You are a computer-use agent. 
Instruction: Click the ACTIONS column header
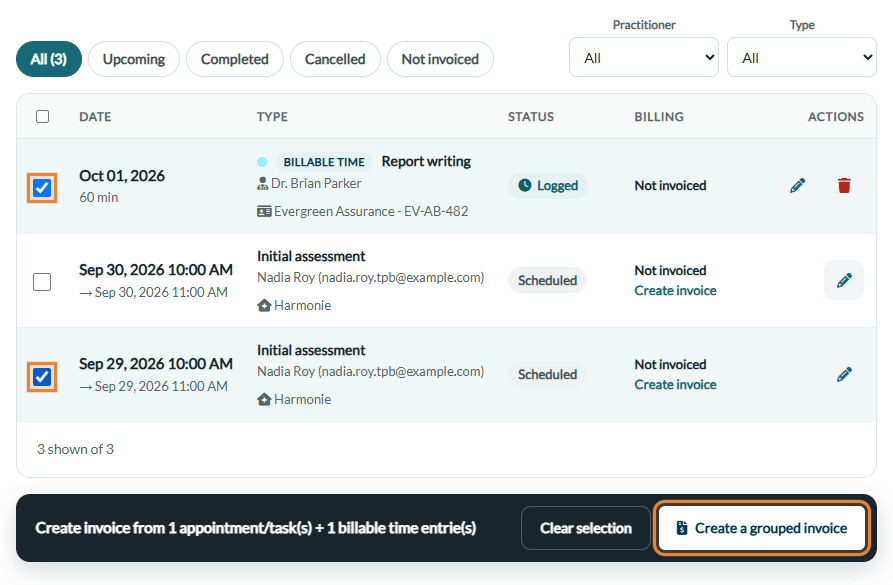click(x=835, y=116)
